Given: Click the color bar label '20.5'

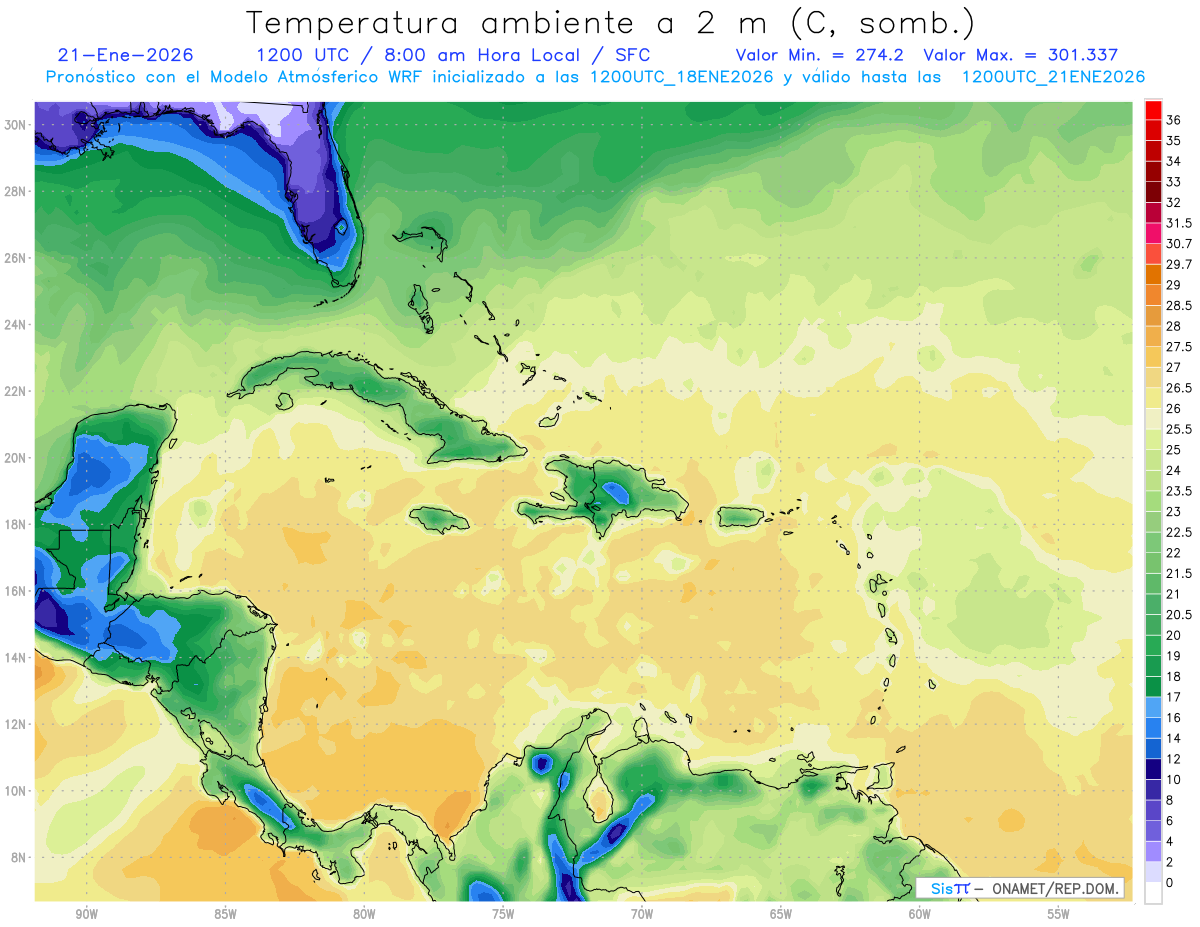Looking at the screenshot, I should [x=1179, y=615].
